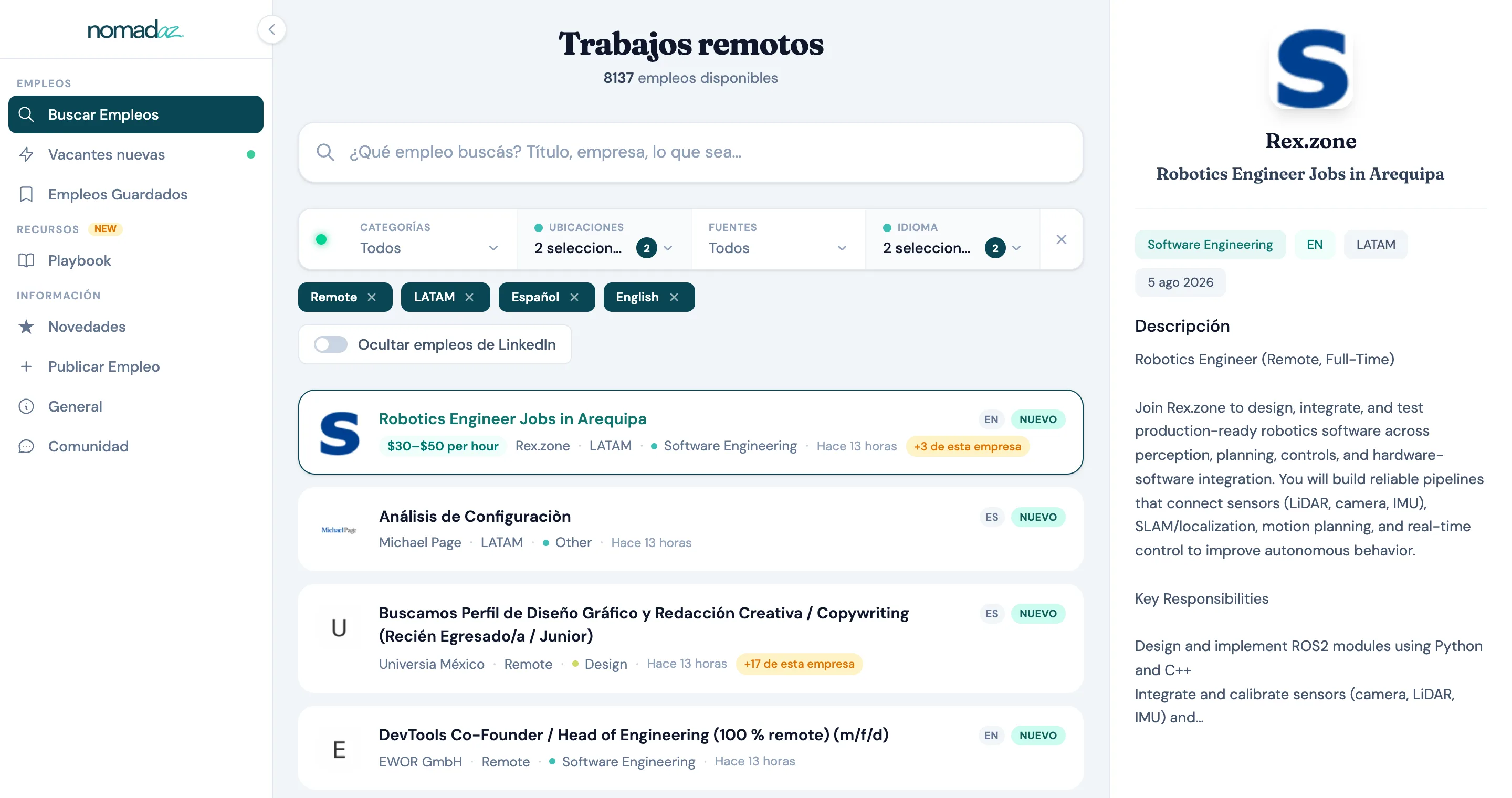Open the Idioma dropdown
The width and height of the screenshot is (1512, 798).
coord(952,239)
